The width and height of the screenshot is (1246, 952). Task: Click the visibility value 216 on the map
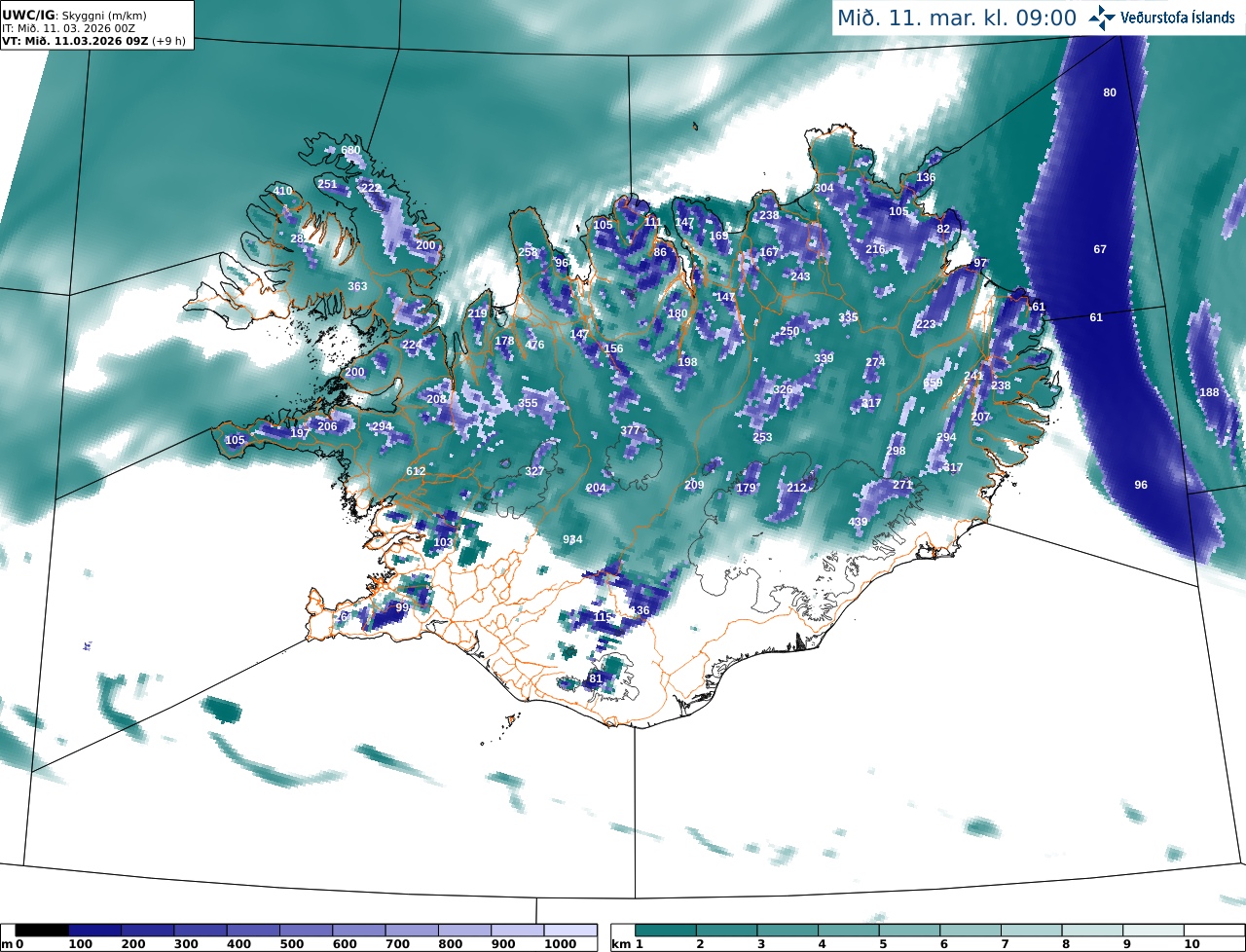pyautogui.click(x=875, y=249)
